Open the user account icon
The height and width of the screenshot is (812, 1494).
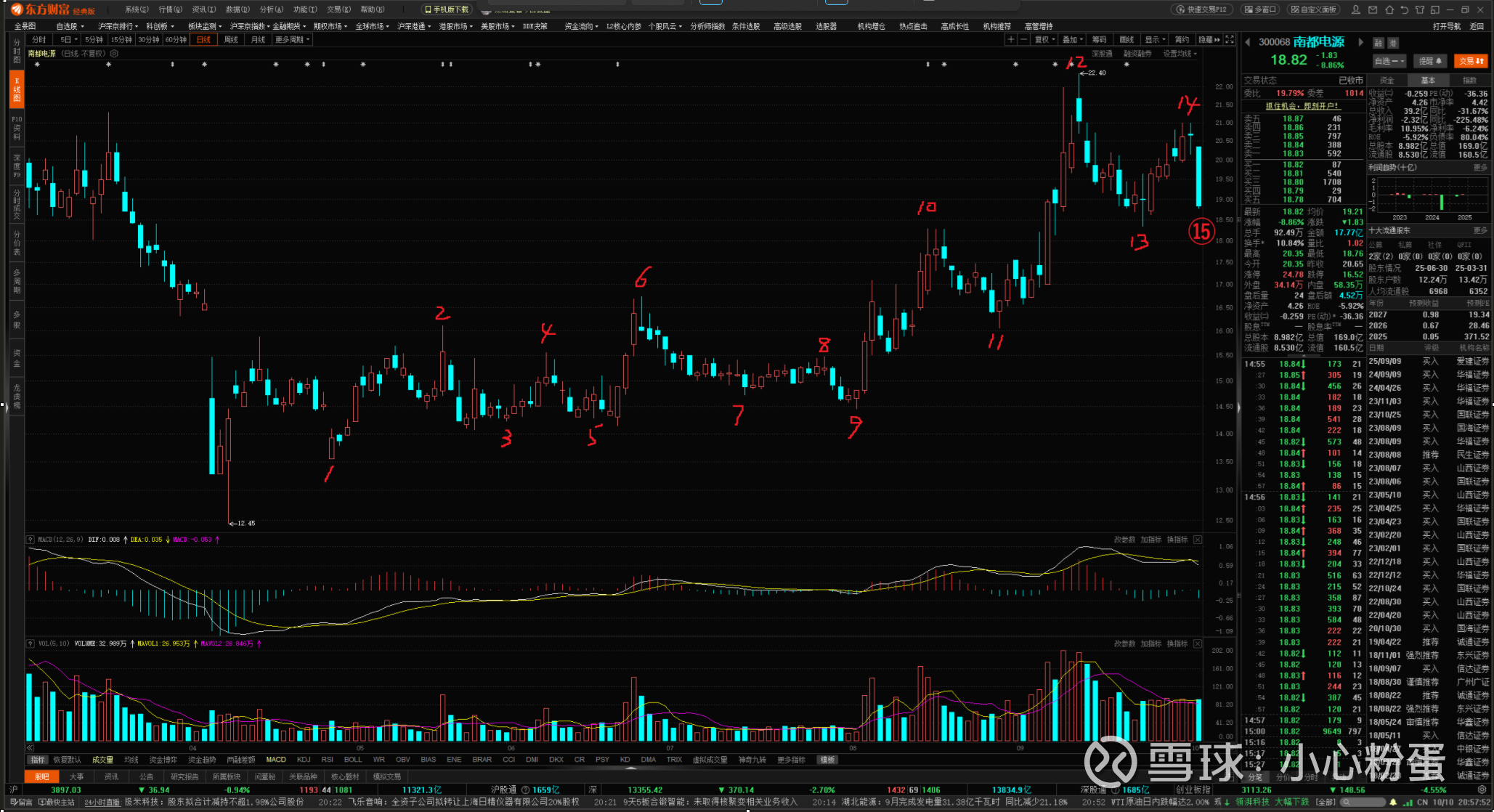1356,9
